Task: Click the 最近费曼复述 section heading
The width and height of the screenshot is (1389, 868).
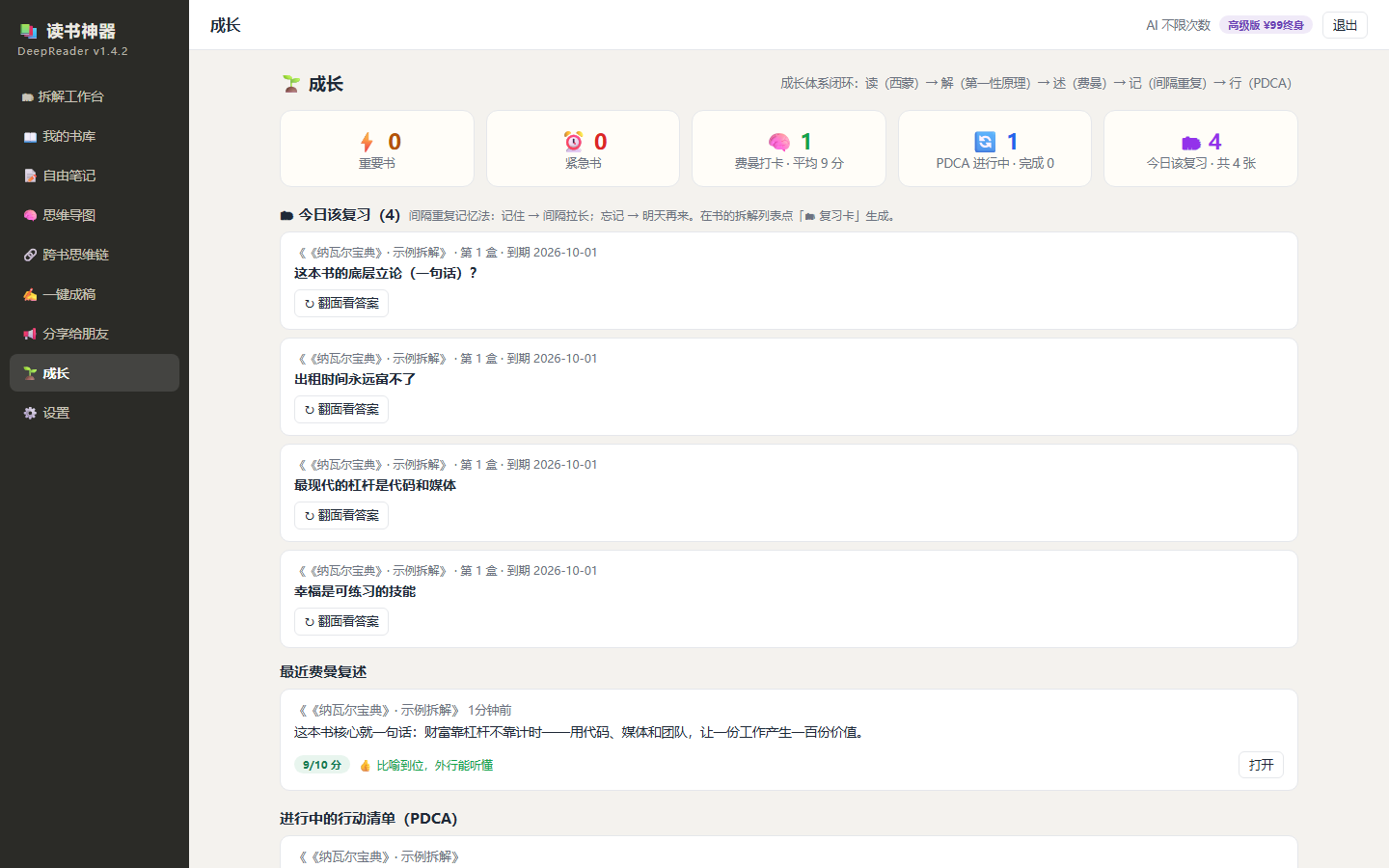Action: pyautogui.click(x=323, y=671)
